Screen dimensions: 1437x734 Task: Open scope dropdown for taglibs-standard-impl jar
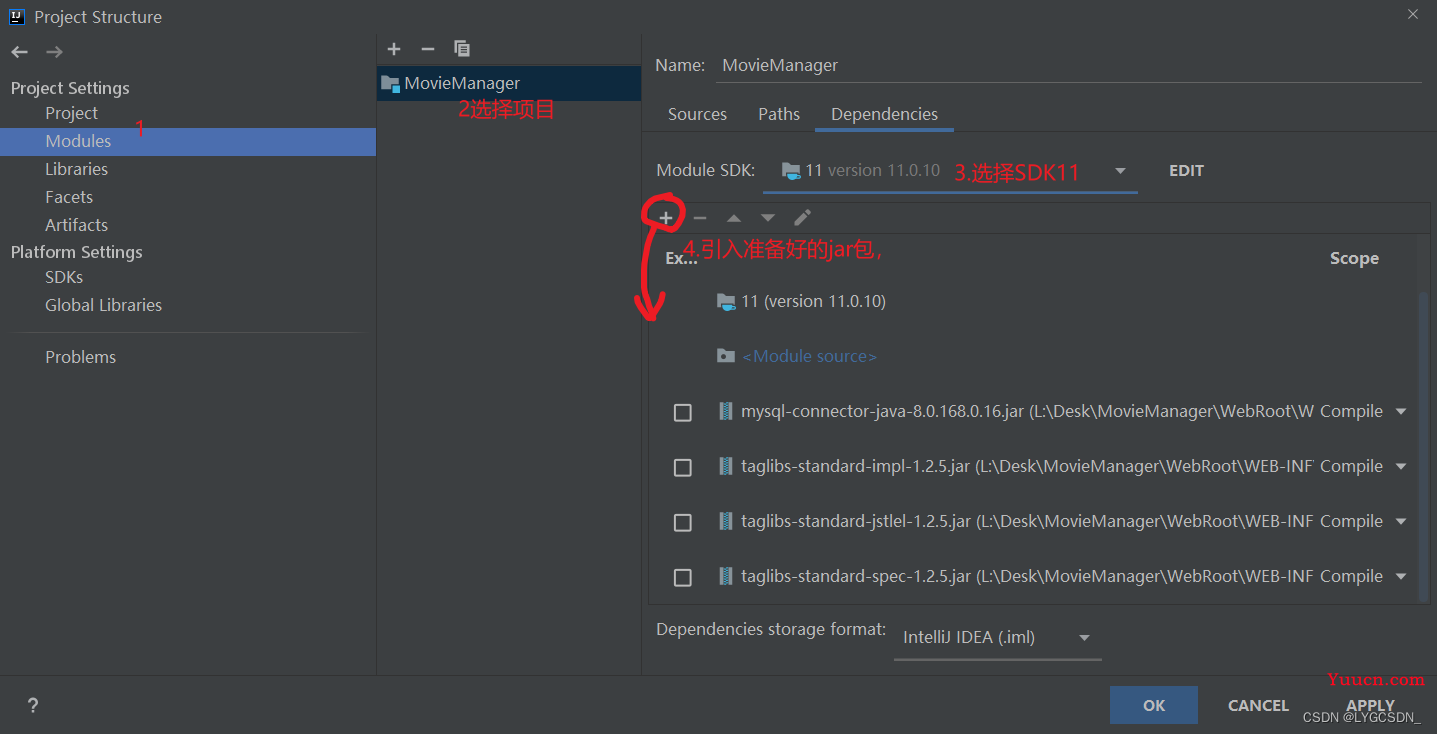click(1400, 467)
